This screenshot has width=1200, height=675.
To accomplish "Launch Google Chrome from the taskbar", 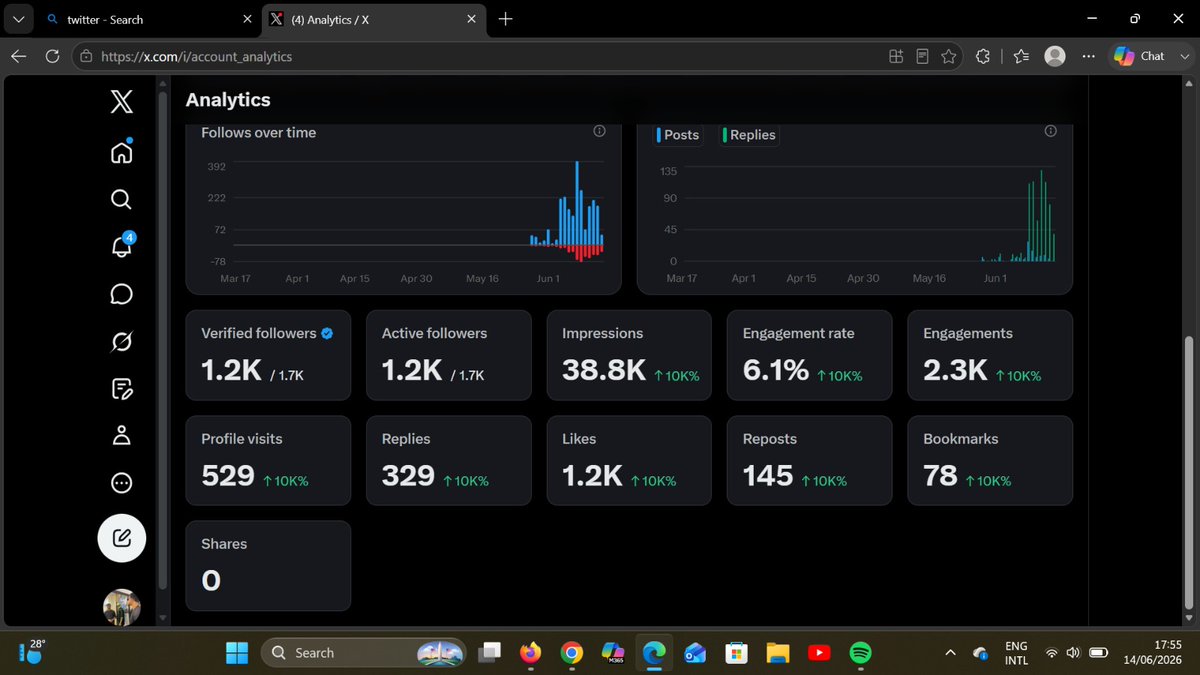I will tap(571, 653).
